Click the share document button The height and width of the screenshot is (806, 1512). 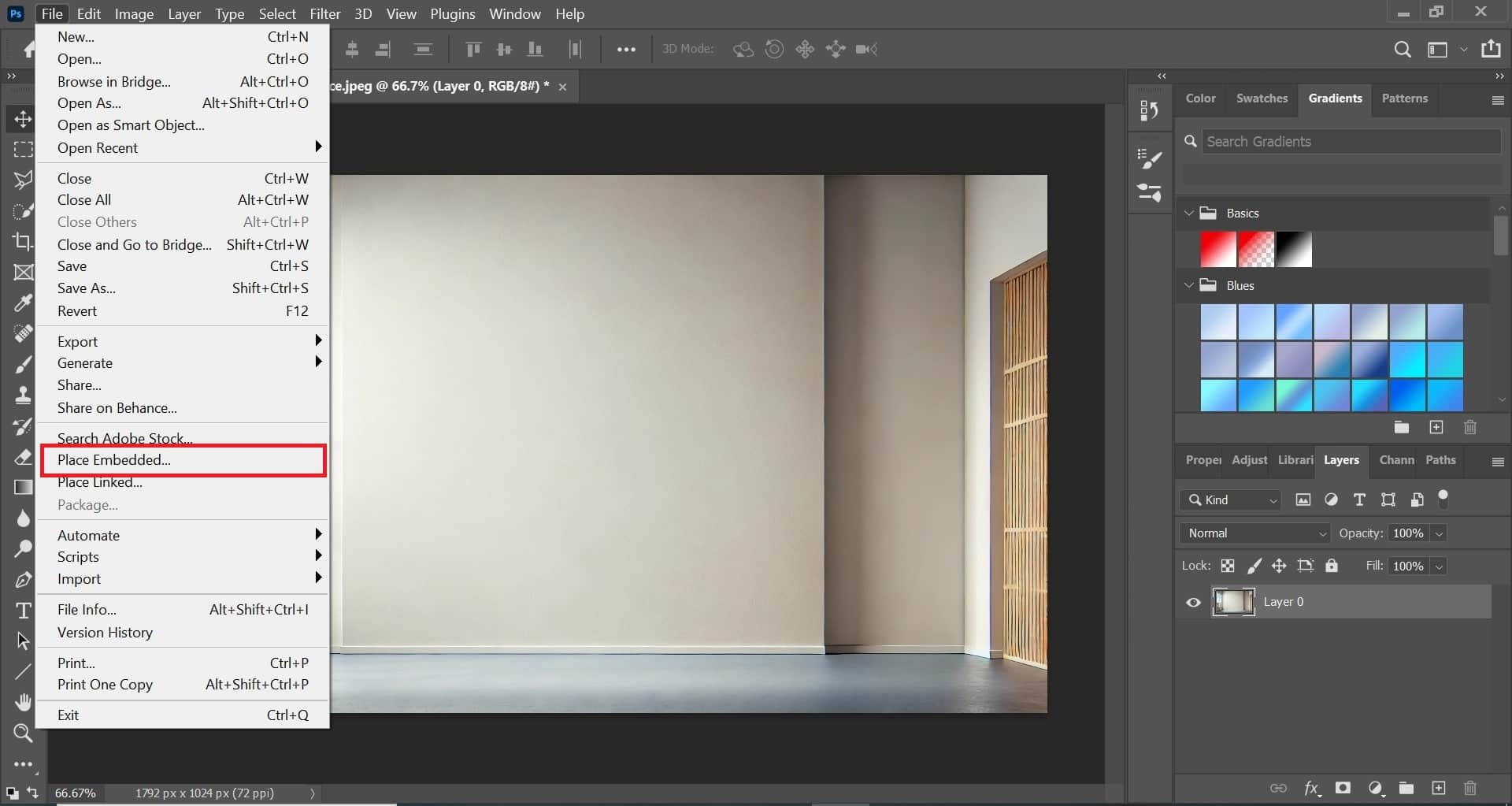[1492, 48]
